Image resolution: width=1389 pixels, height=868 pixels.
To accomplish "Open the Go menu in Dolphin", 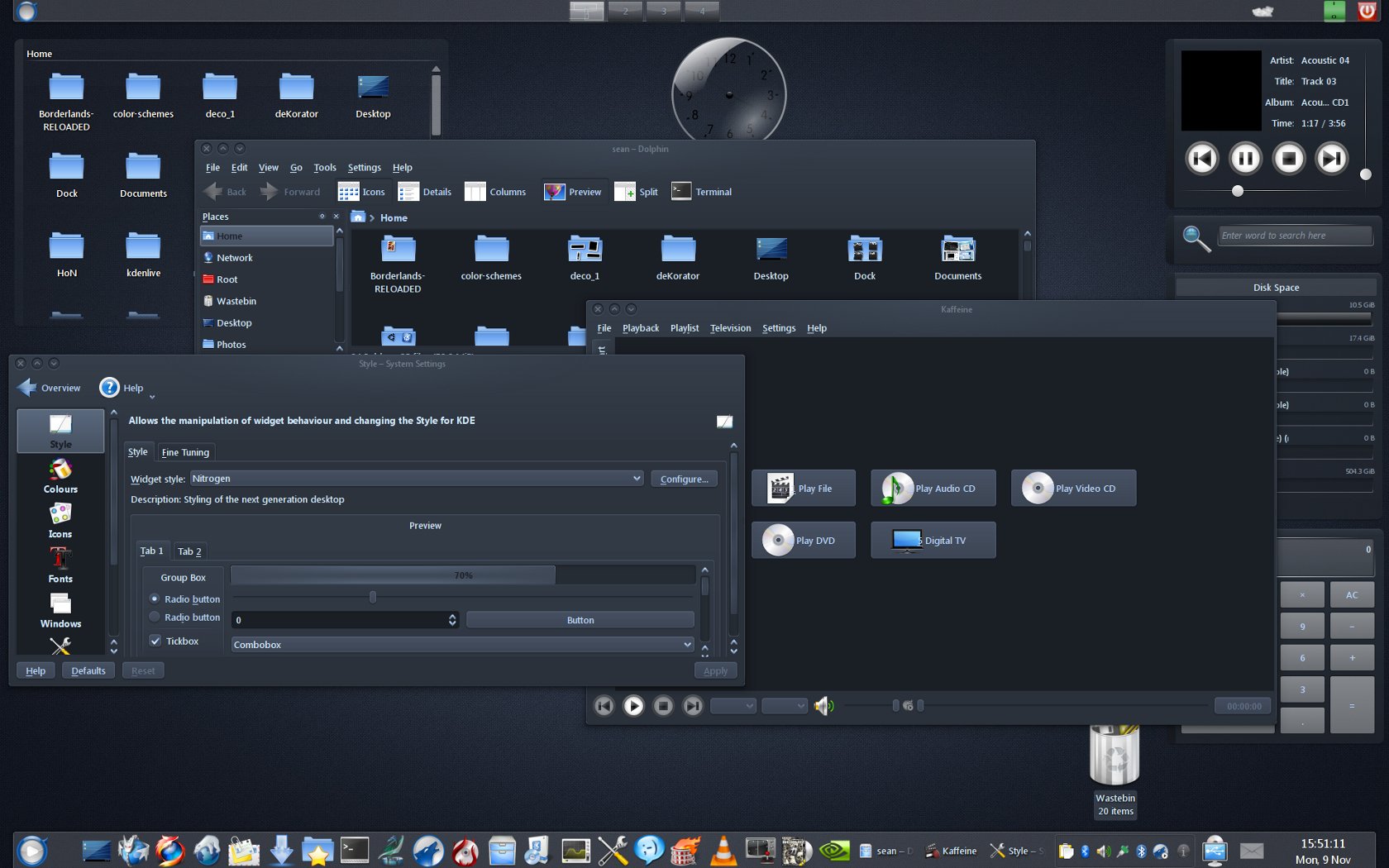I will [x=296, y=167].
